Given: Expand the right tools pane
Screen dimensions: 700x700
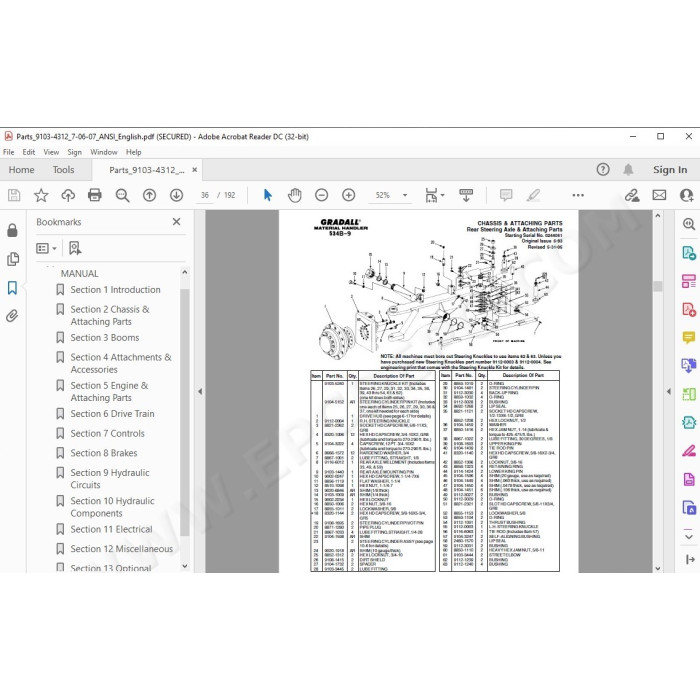Looking at the screenshot, I should 690,559.
